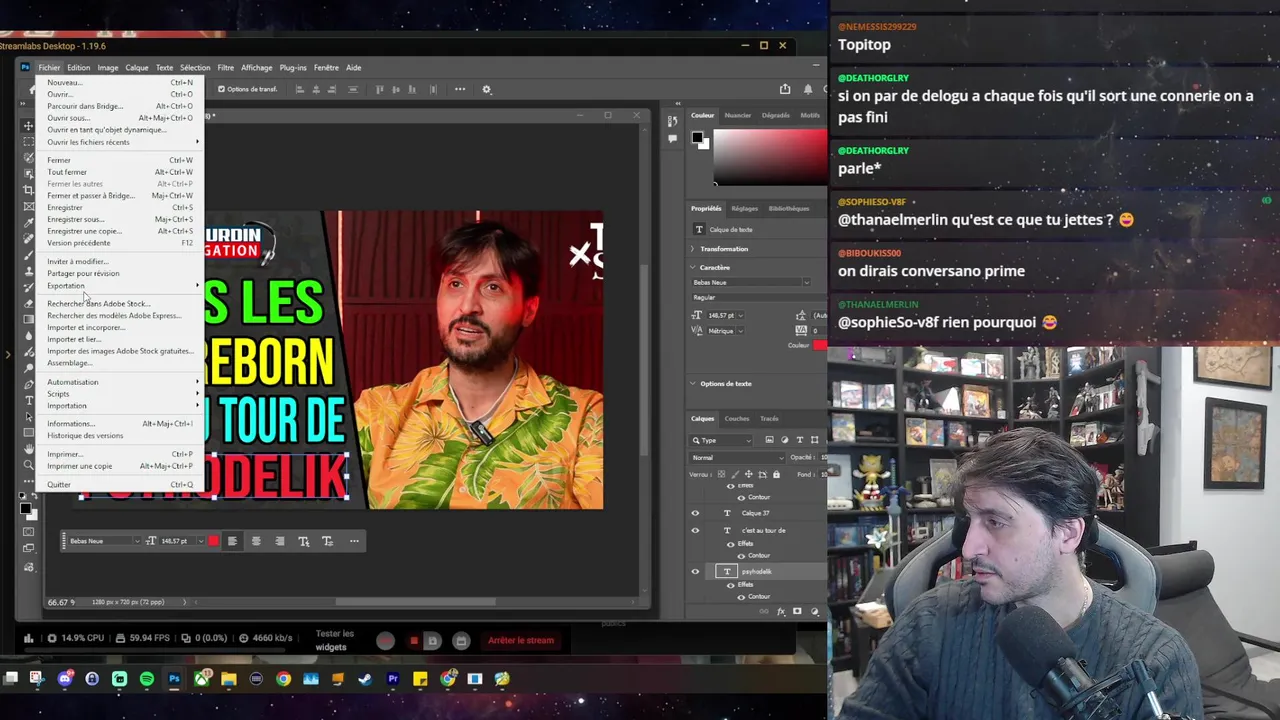The image size is (1280, 720).
Task: Open the Normal blend mode dropdown
Action: pos(737,457)
